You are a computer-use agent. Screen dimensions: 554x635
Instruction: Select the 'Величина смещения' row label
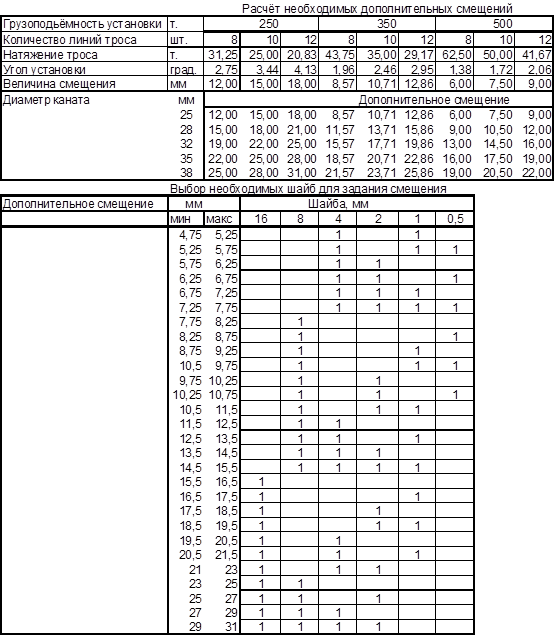(x=59, y=84)
